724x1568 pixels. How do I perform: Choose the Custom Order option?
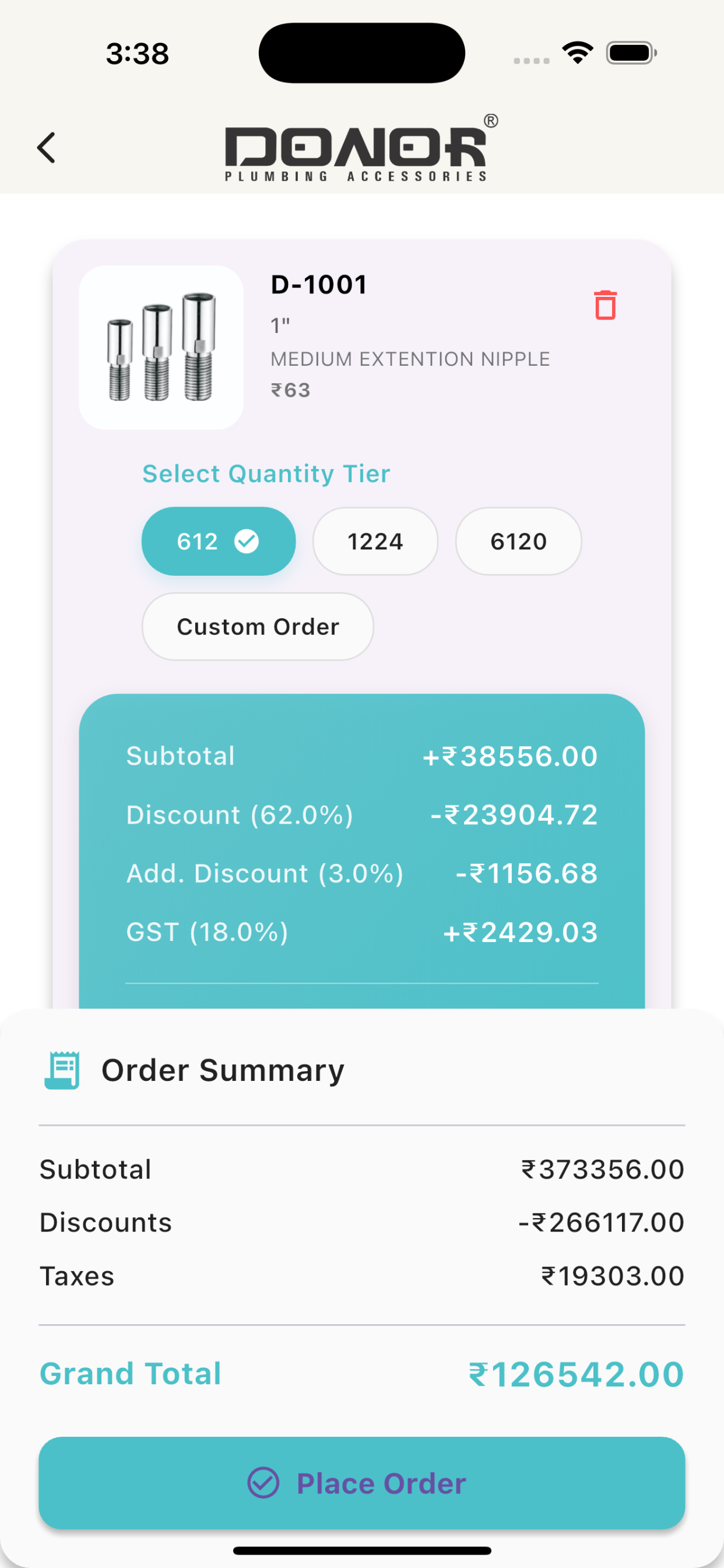257,626
